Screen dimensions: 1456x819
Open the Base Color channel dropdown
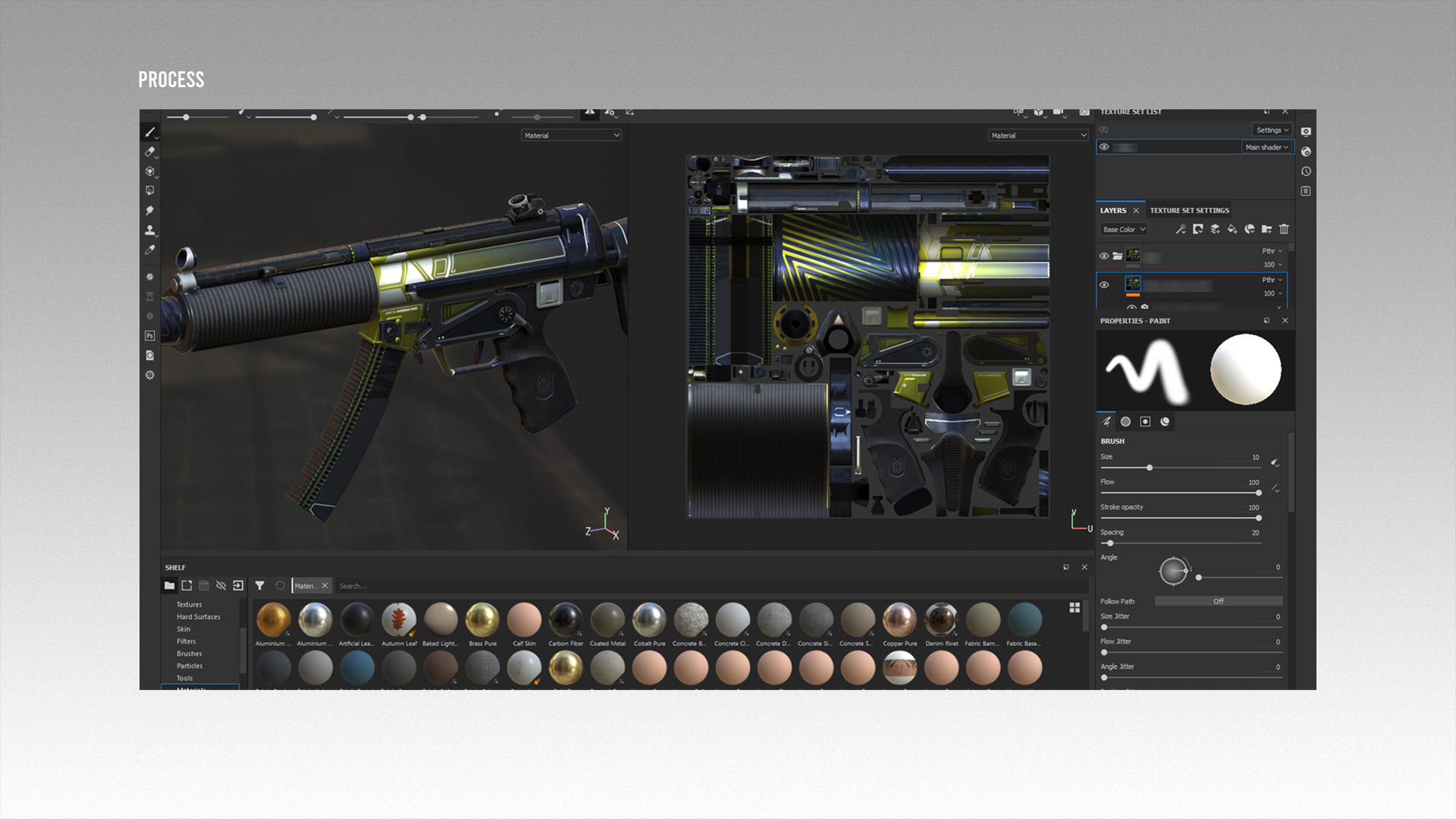click(1124, 229)
